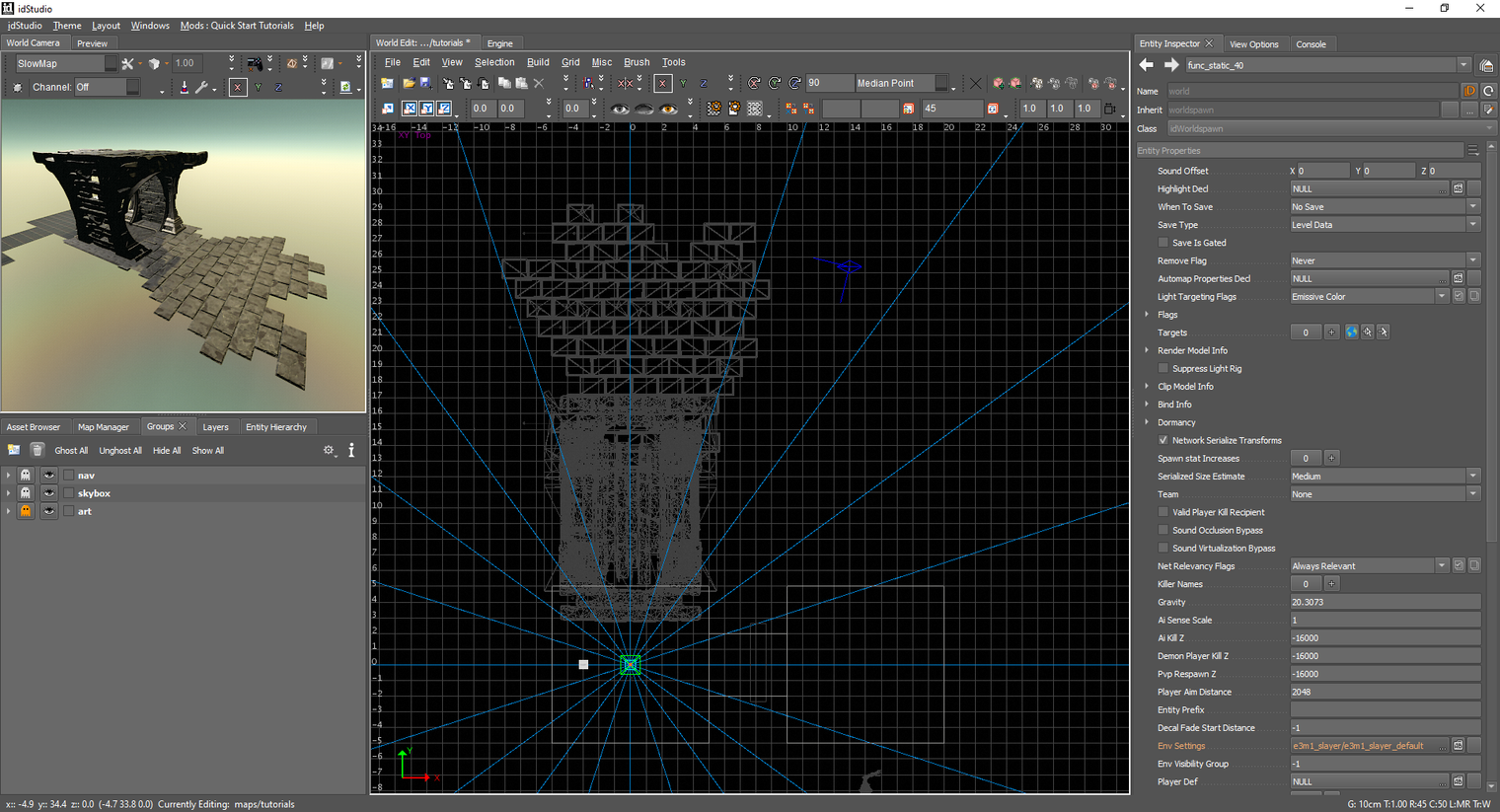Expand the skybox group tree arrow
The image size is (1500, 812).
pyautogui.click(x=9, y=493)
